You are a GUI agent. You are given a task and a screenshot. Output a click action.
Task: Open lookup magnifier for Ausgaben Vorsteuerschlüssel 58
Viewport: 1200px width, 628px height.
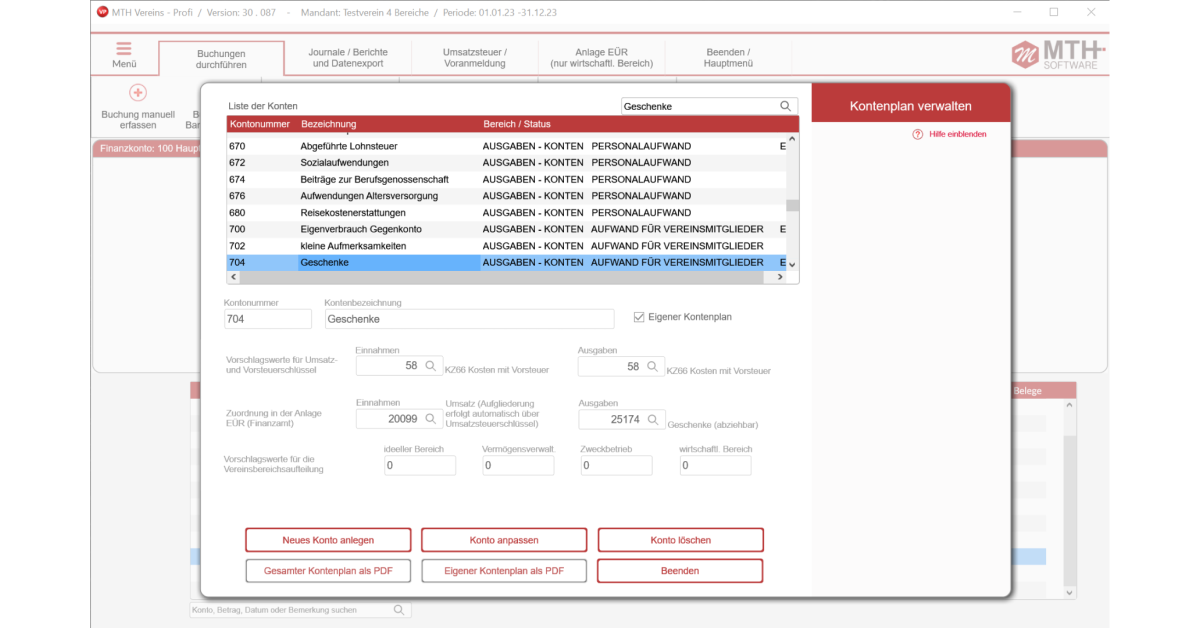tap(654, 367)
